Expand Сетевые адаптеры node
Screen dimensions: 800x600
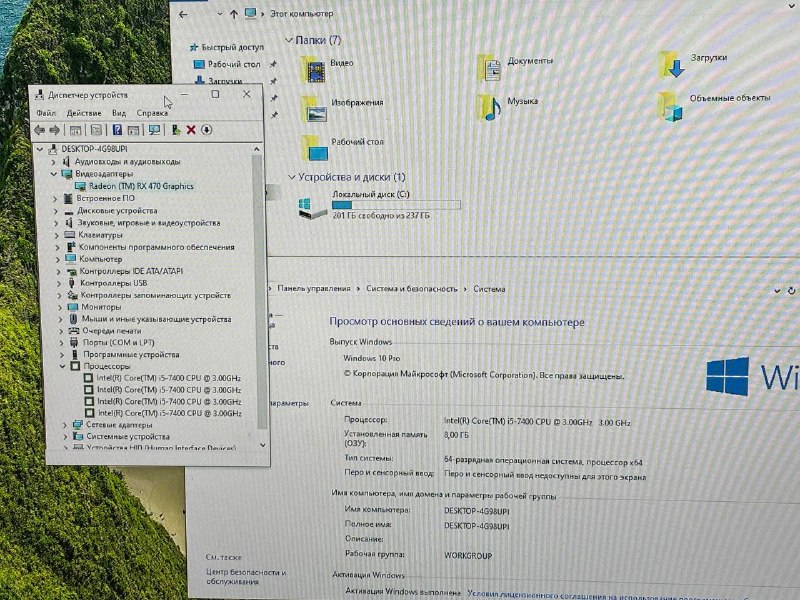coord(65,425)
